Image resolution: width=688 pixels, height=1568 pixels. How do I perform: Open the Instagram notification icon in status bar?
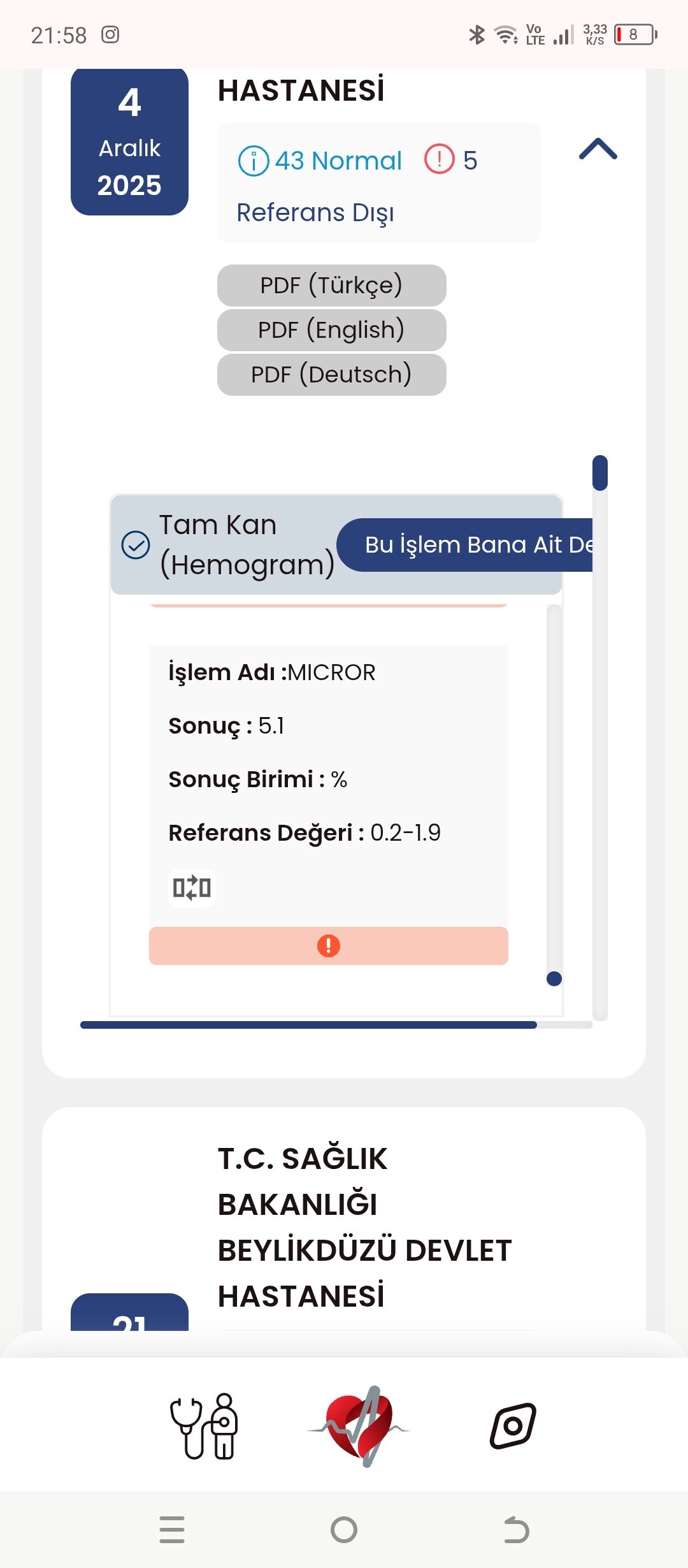point(110,34)
